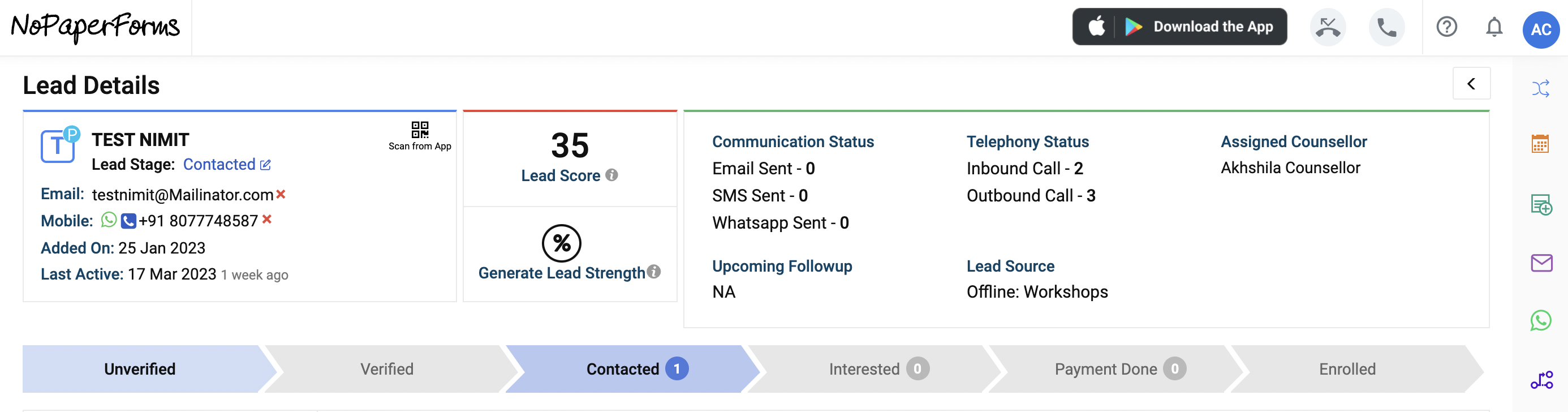Edit lead stage with the pencil icon
Screen dimensions: 1568x412
tap(265, 165)
